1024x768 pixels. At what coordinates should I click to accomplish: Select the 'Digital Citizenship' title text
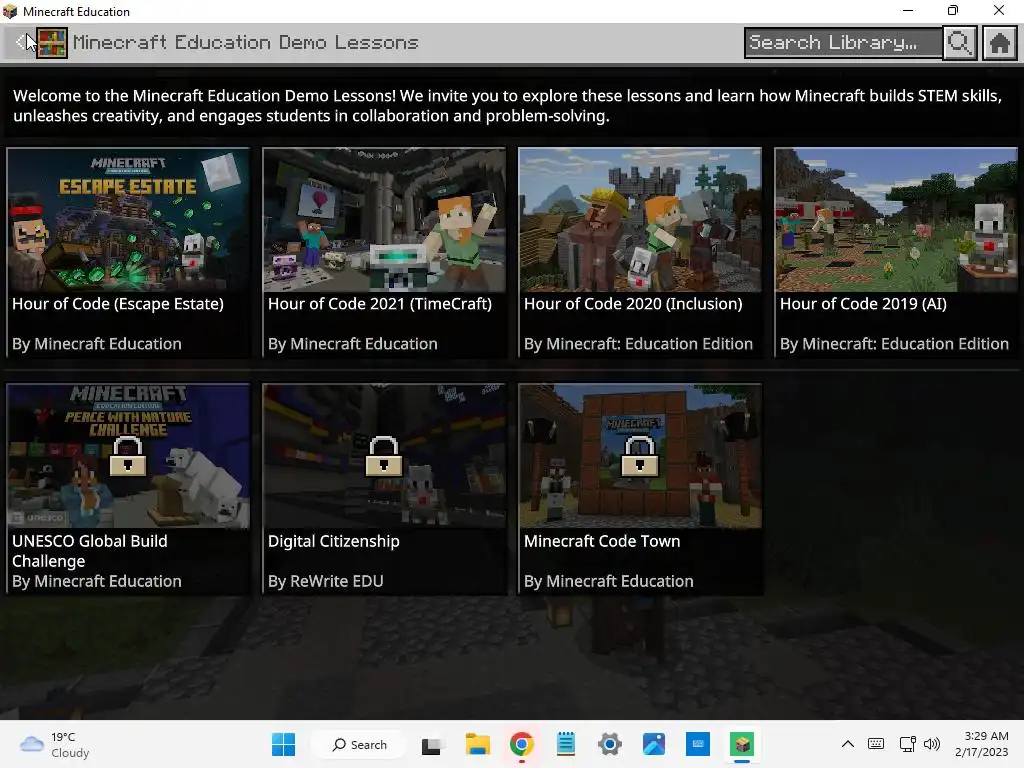333,541
